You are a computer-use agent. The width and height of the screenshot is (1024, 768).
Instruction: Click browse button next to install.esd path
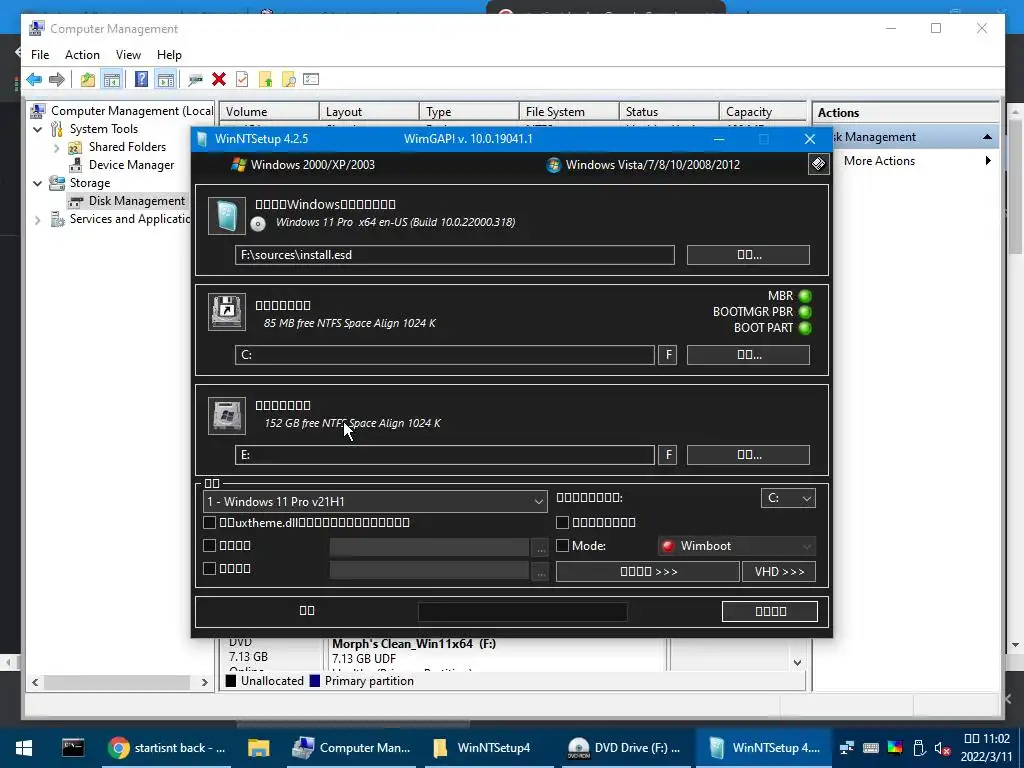point(748,255)
